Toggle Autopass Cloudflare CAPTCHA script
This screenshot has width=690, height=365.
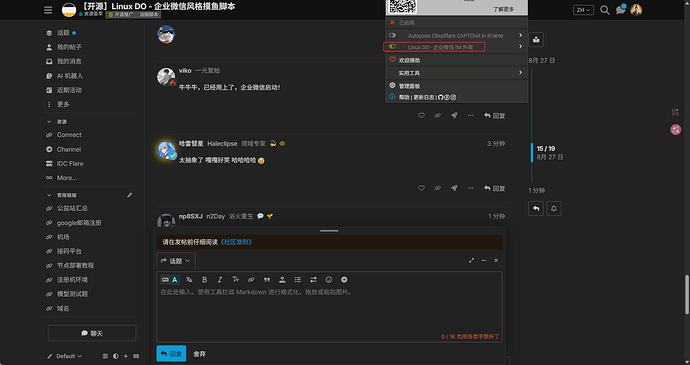[x=393, y=35]
